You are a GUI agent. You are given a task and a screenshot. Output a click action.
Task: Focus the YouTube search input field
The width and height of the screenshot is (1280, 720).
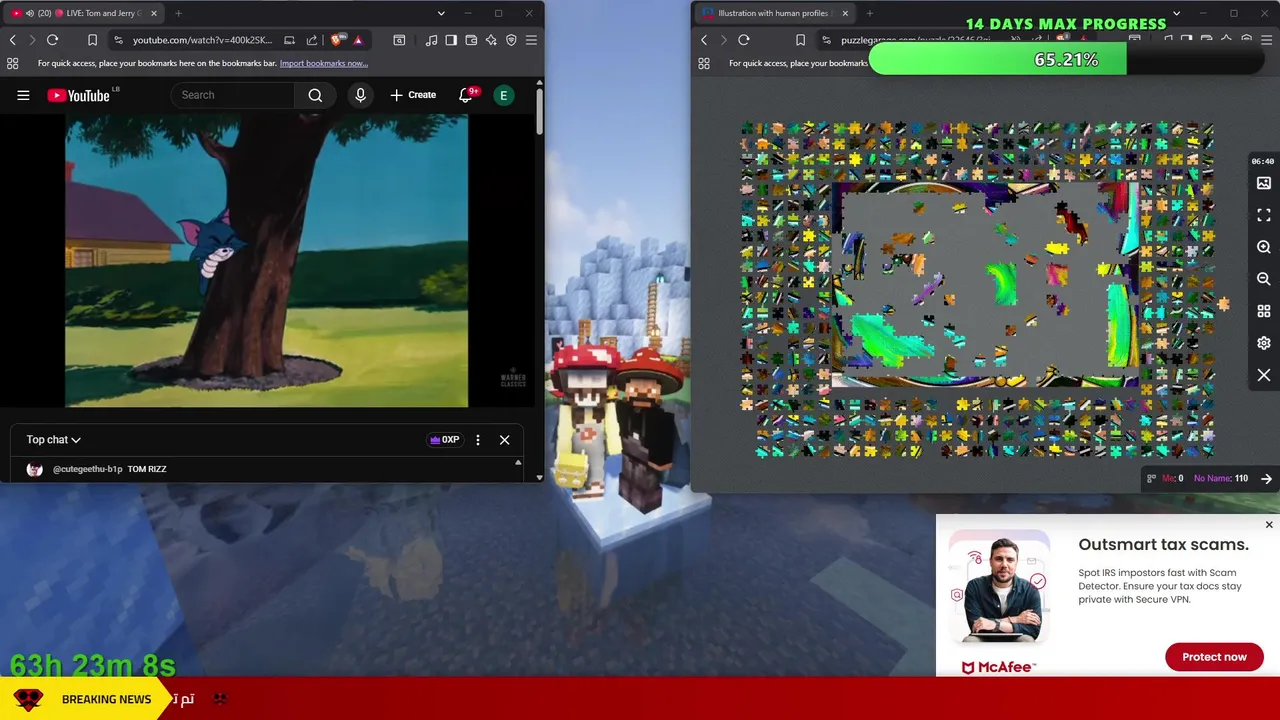pos(233,95)
